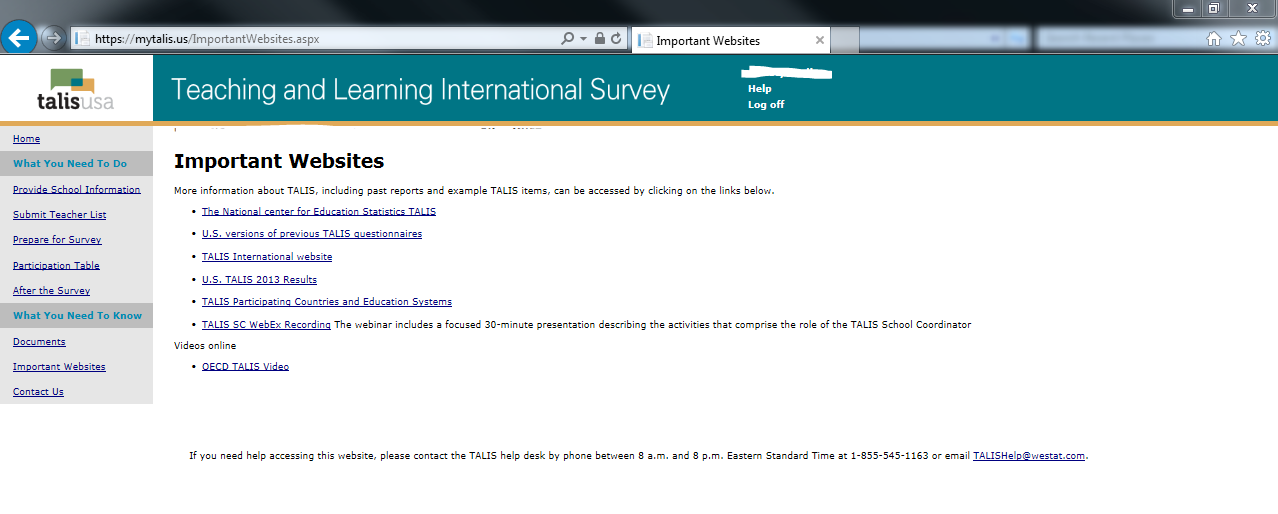Open Participation Table page
Screen dimensions: 1278x514
coord(56,266)
